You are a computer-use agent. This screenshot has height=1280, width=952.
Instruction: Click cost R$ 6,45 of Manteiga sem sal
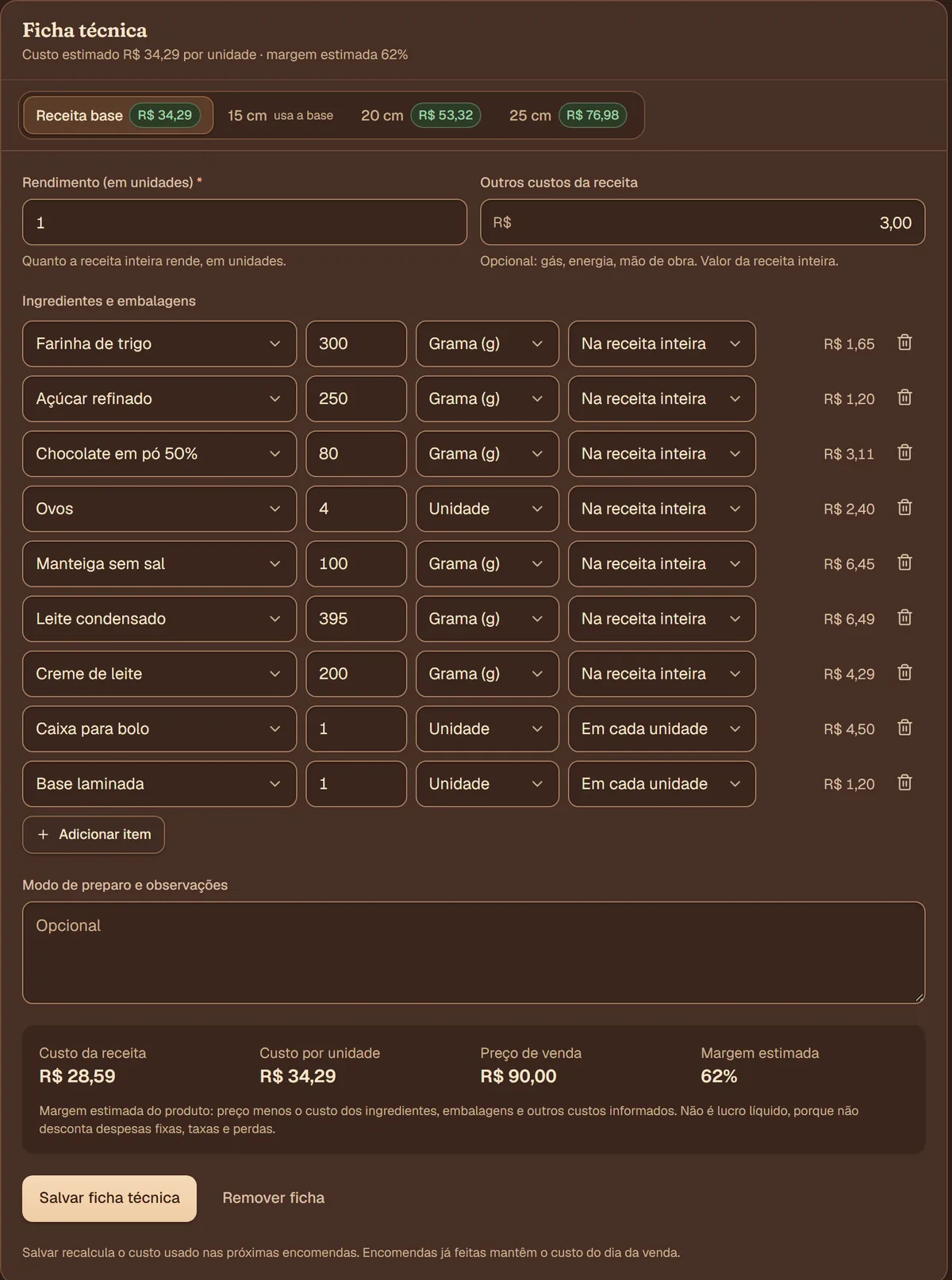(x=849, y=564)
